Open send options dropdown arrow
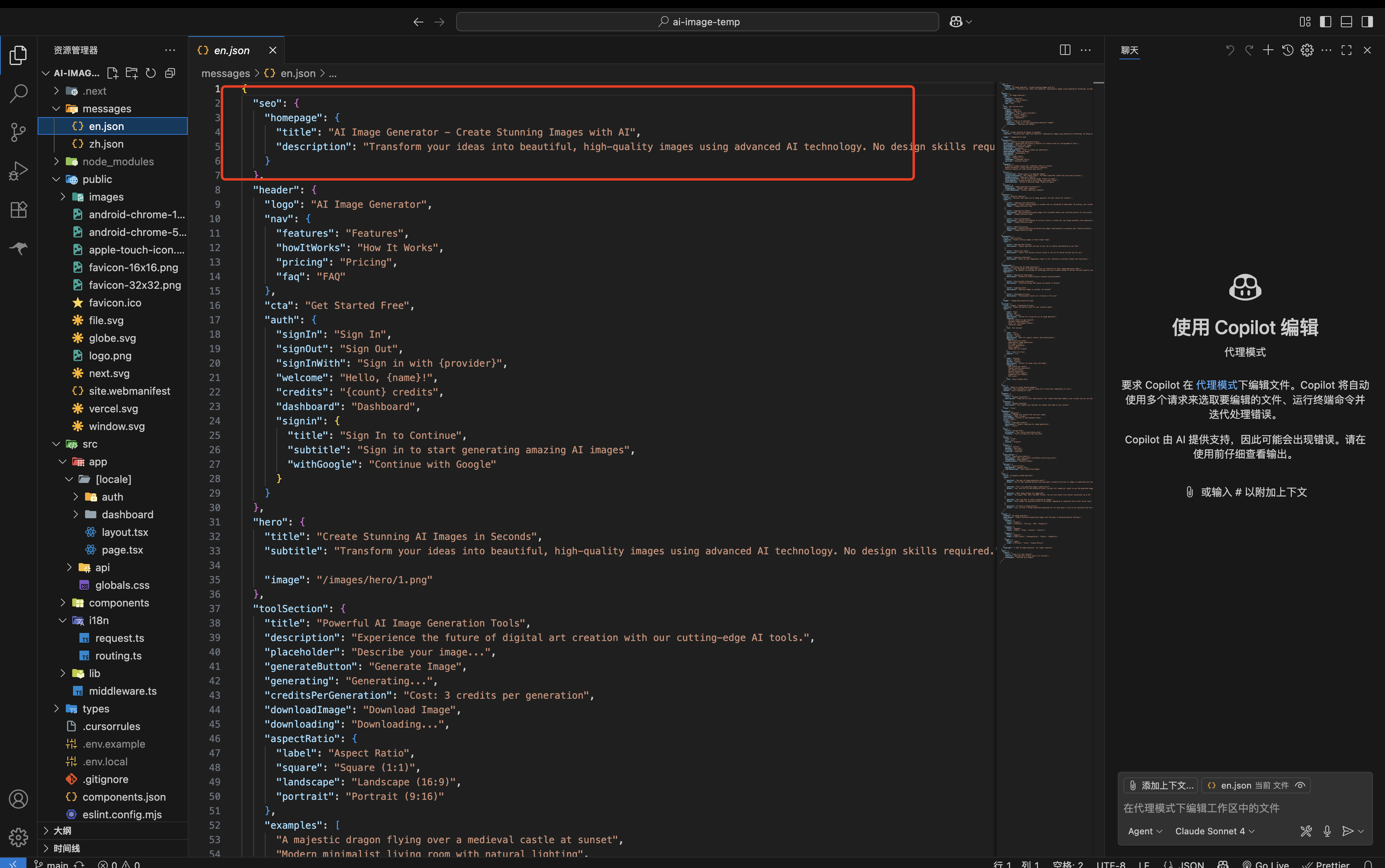 coord(1360,831)
